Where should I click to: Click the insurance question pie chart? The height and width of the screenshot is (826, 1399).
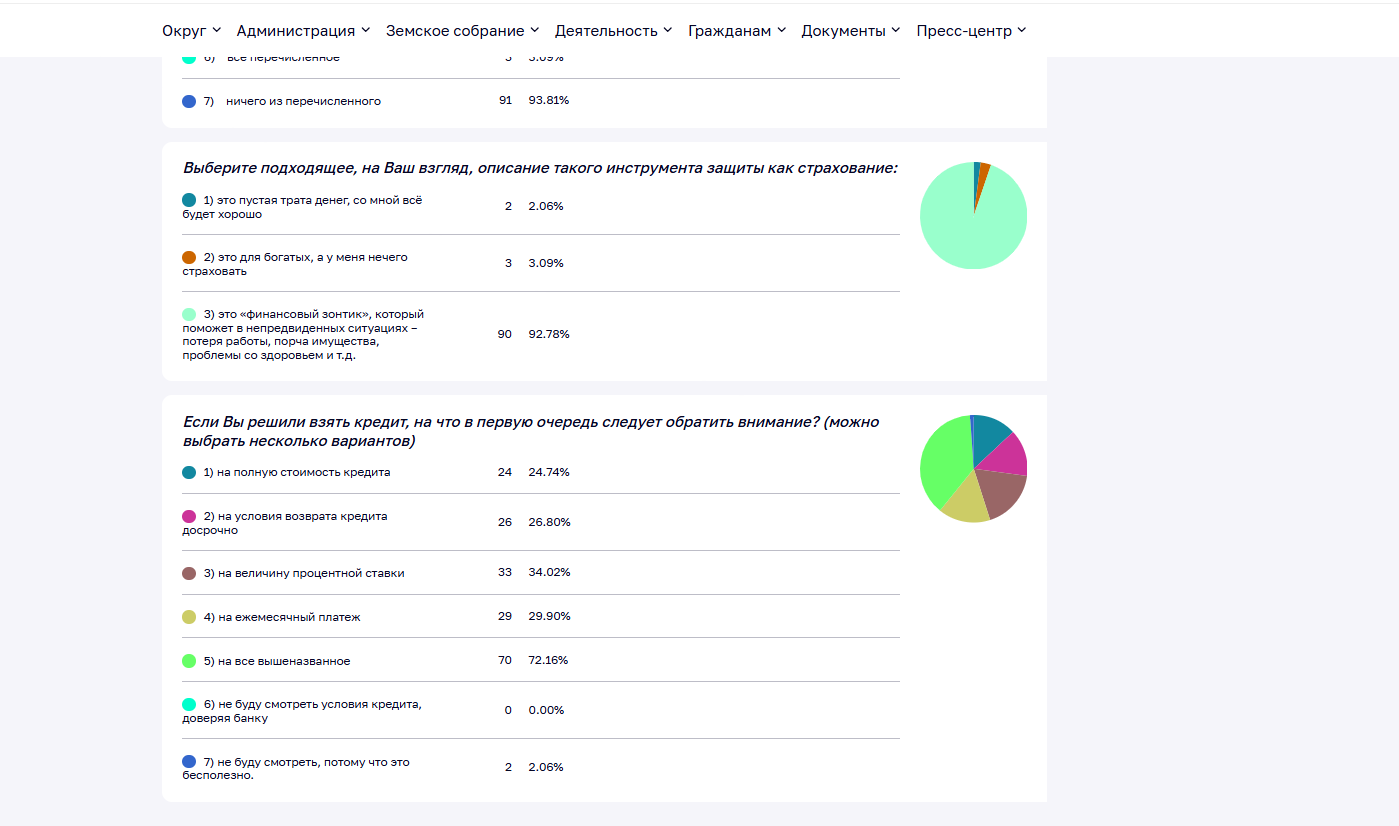(973, 215)
